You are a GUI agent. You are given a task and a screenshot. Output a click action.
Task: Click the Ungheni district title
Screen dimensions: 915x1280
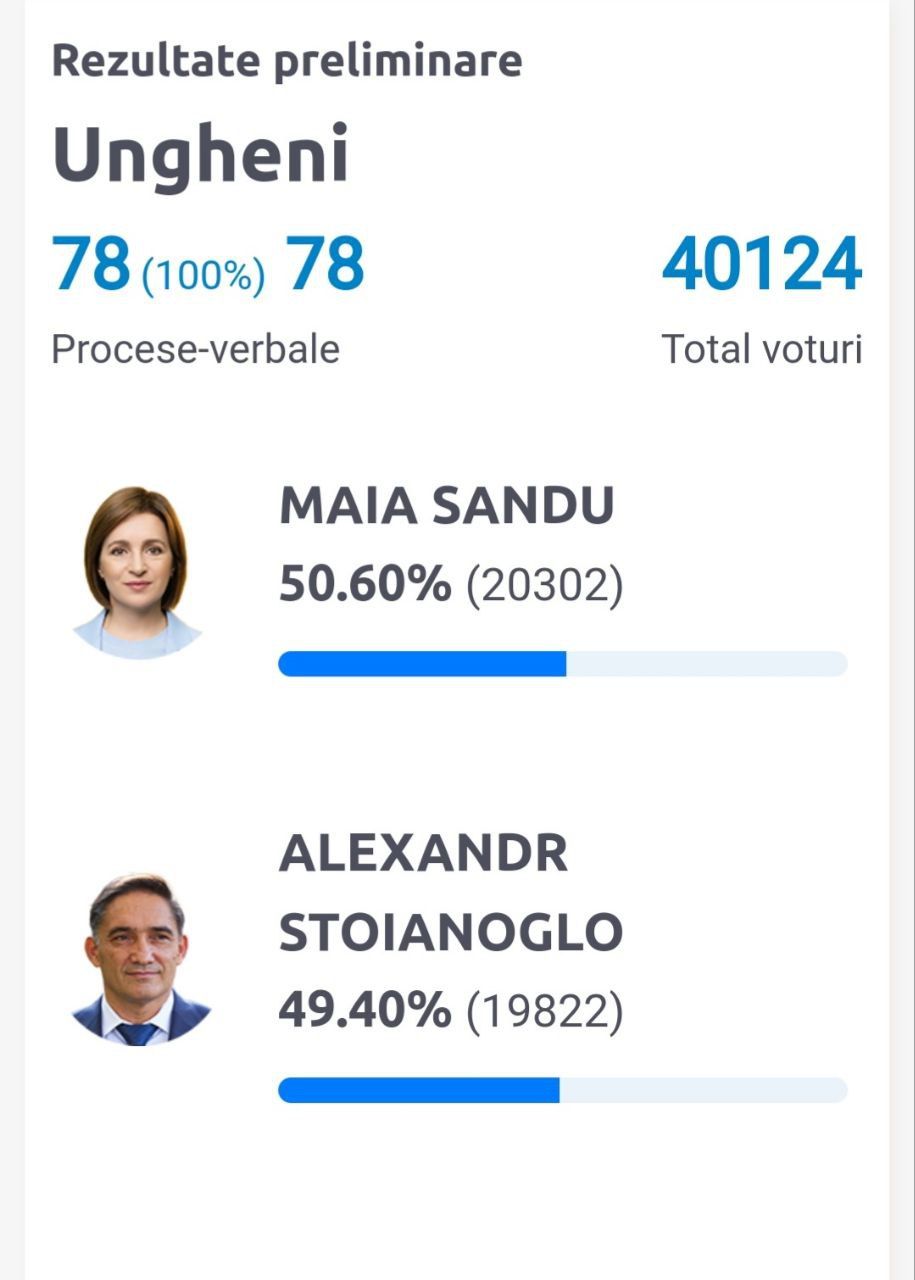200,156
